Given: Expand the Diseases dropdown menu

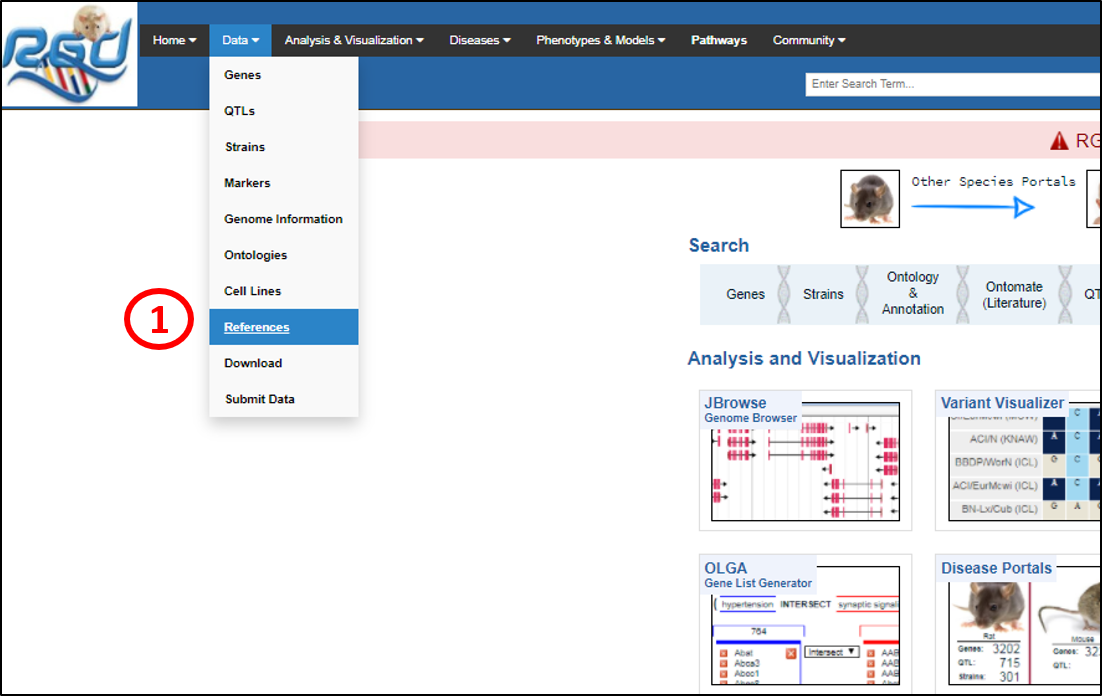Looking at the screenshot, I should click(480, 41).
